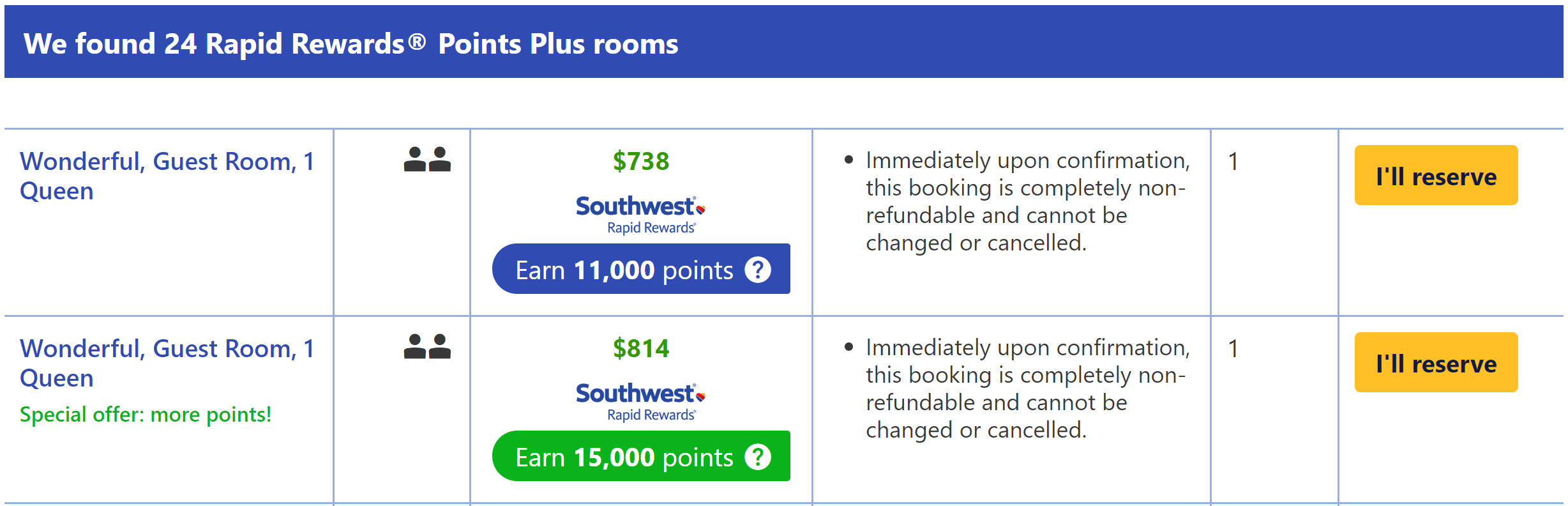Click the green Earn 15,000 points badge
Screen dimensions: 1568x506
[641, 456]
